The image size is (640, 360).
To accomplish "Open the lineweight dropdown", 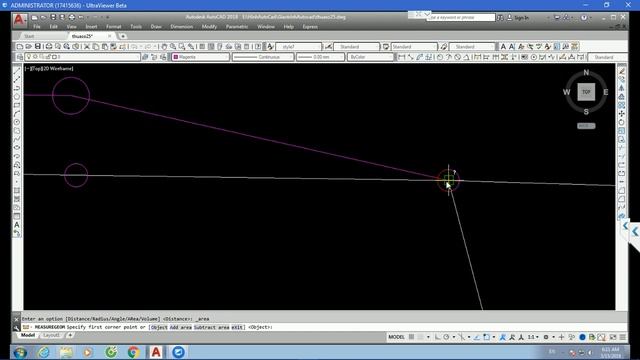I will click(x=320, y=57).
